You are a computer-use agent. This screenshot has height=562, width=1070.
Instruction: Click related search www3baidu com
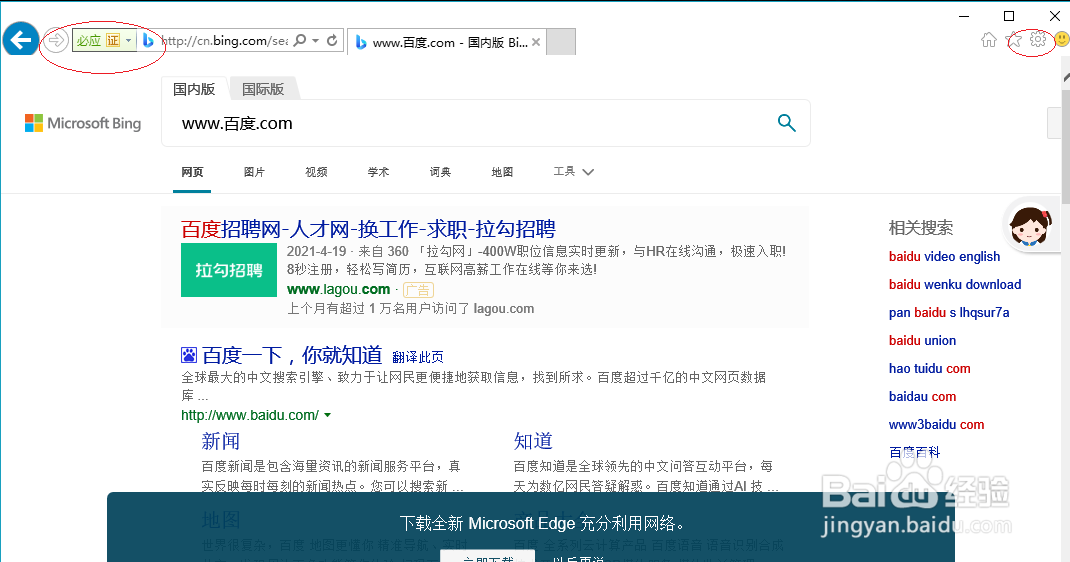(936, 425)
